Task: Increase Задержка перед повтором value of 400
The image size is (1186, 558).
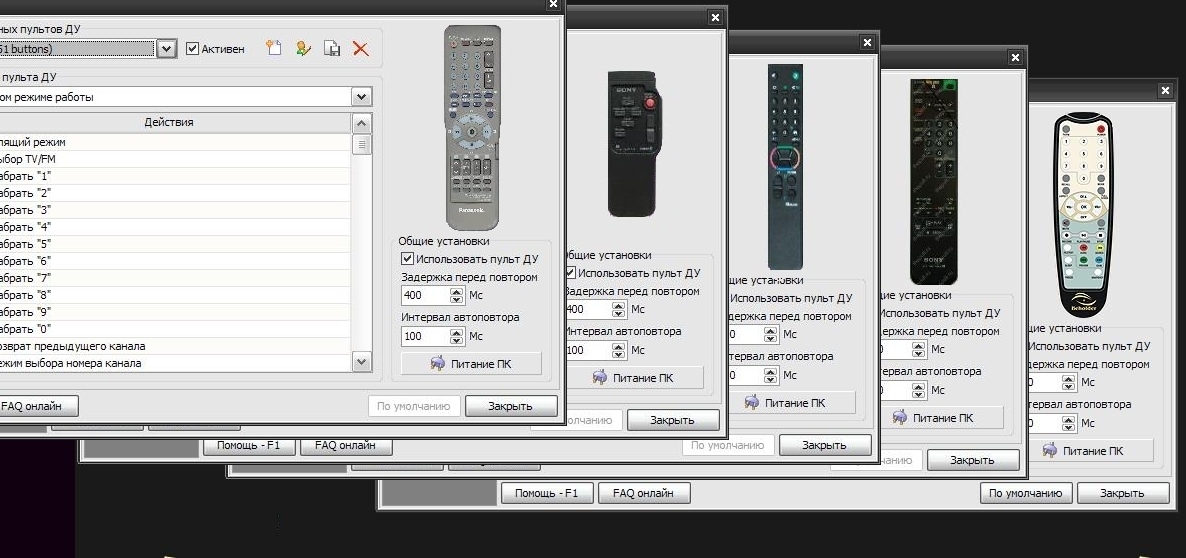Action: coord(457,291)
